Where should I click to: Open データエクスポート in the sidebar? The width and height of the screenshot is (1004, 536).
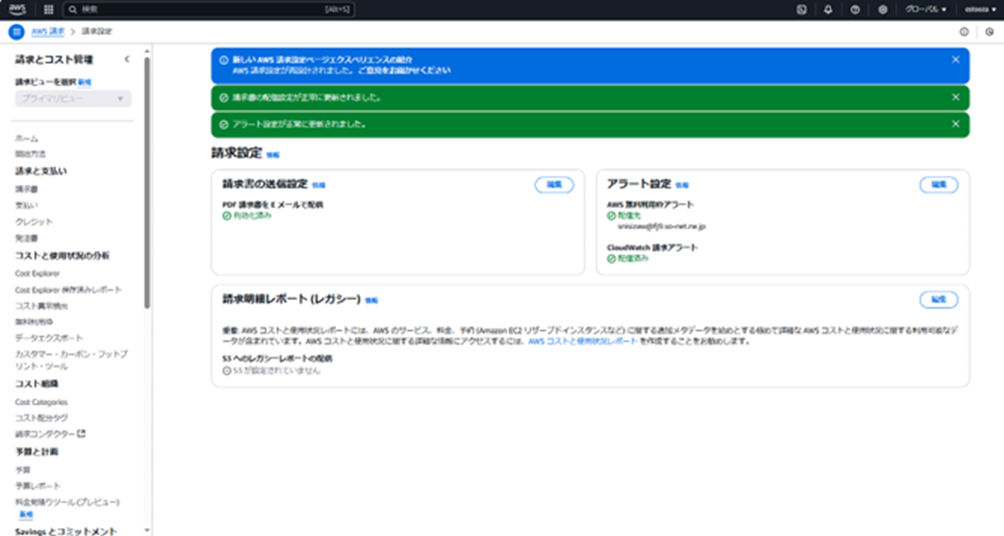pos(49,337)
